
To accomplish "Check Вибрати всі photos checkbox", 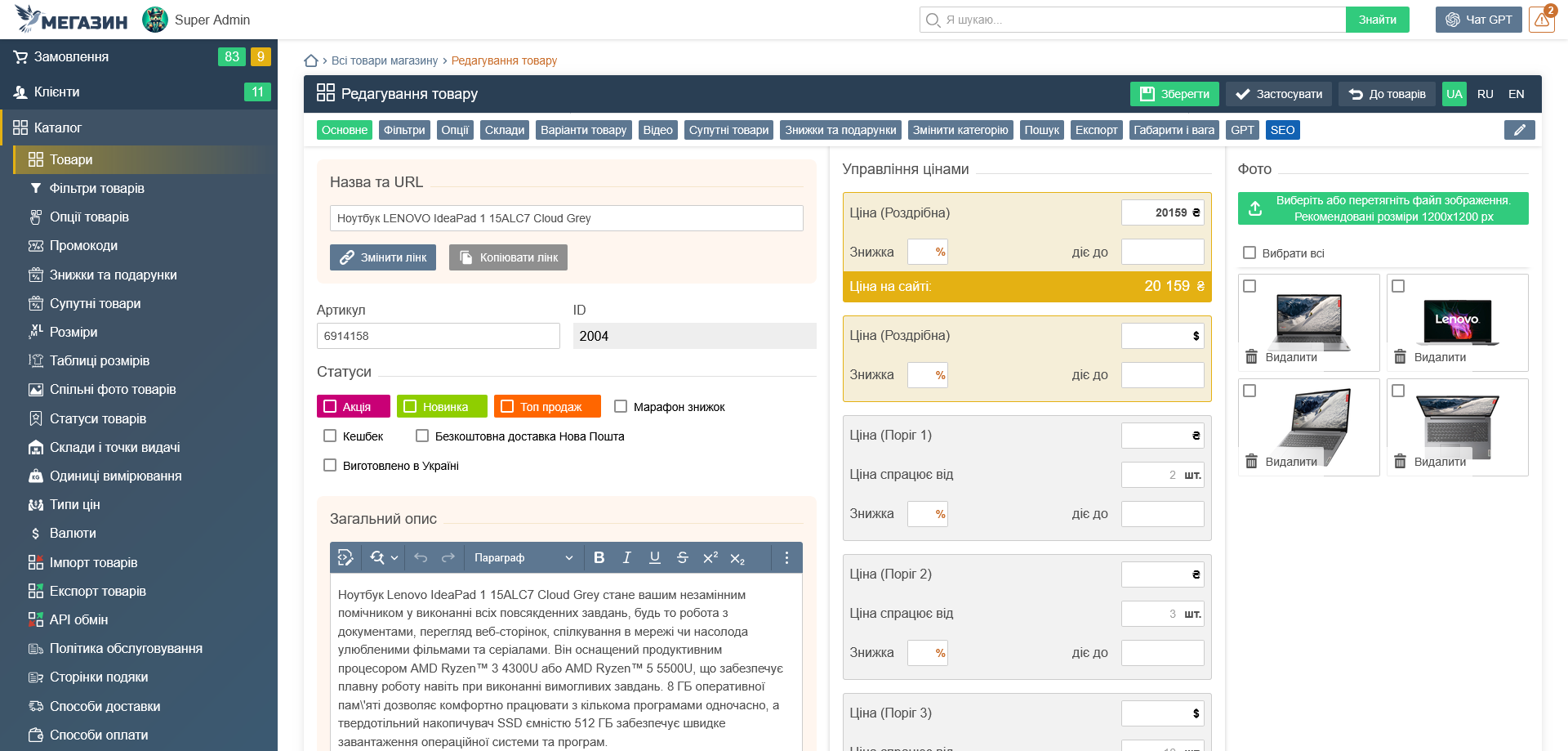I will click(x=1249, y=253).
